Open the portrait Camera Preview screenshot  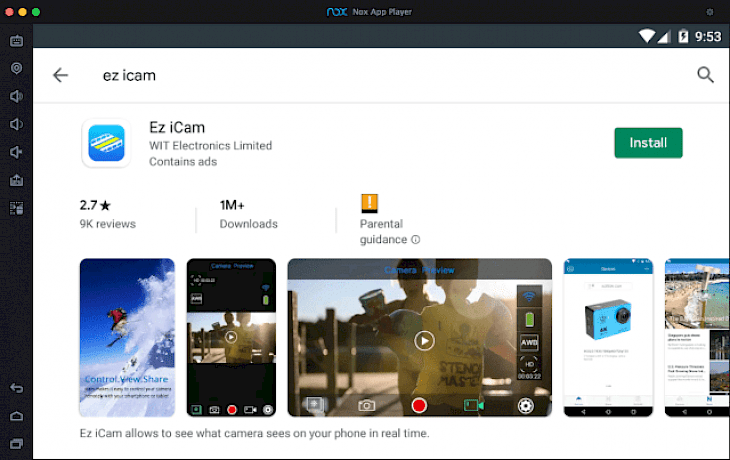point(231,338)
